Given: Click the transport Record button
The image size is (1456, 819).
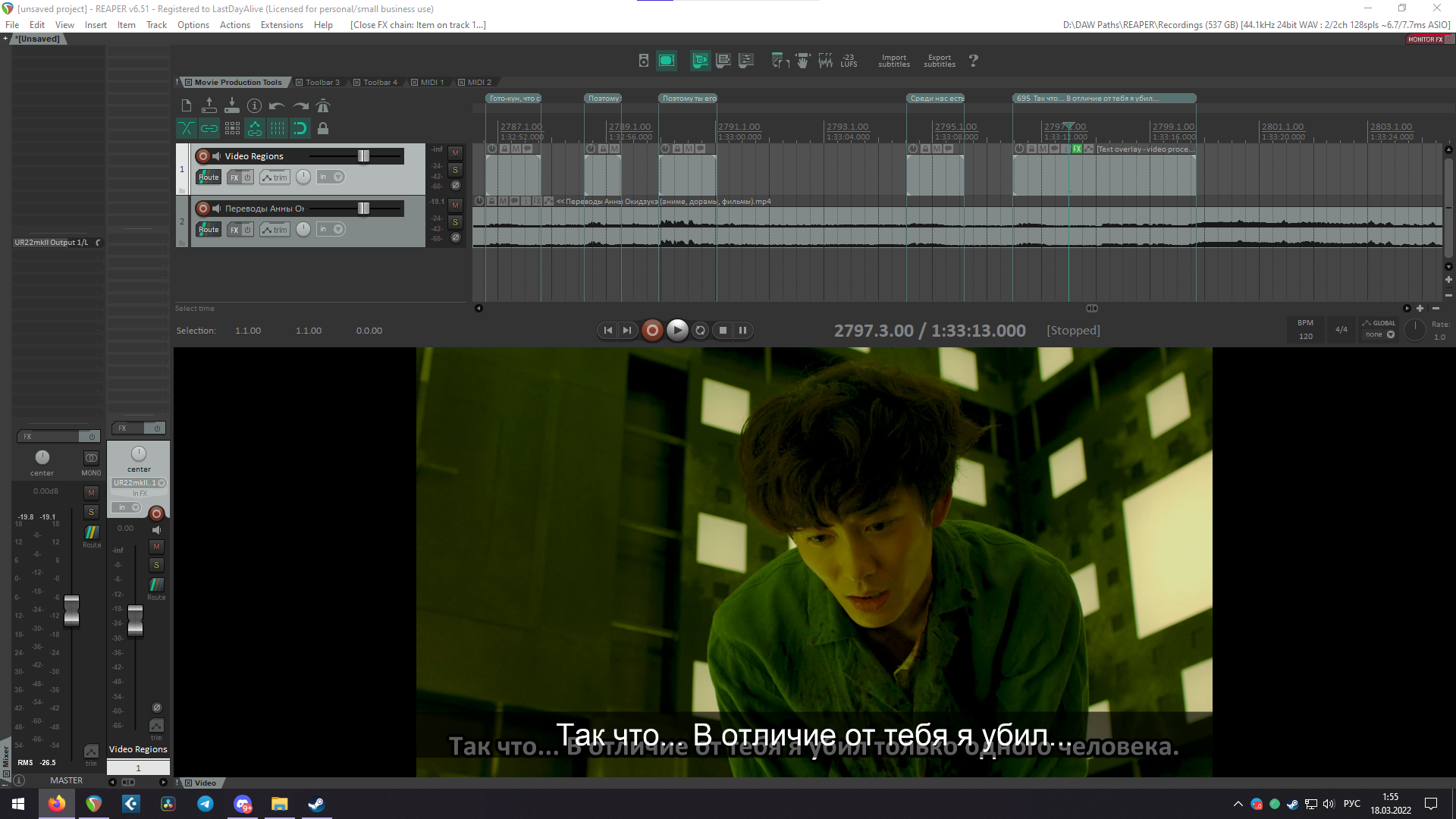Looking at the screenshot, I should coord(652,331).
